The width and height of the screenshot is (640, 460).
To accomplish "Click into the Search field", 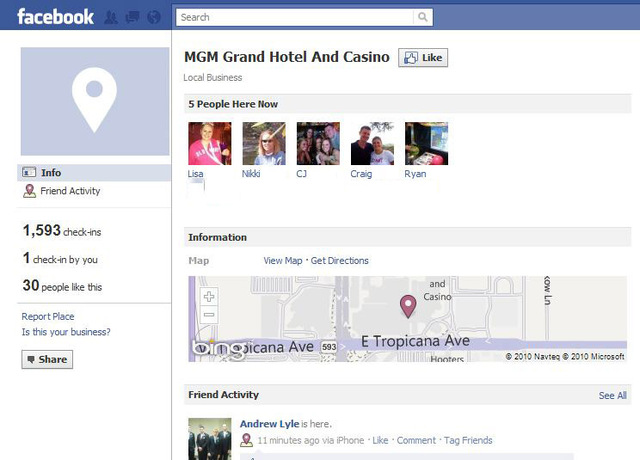I will (x=295, y=17).
